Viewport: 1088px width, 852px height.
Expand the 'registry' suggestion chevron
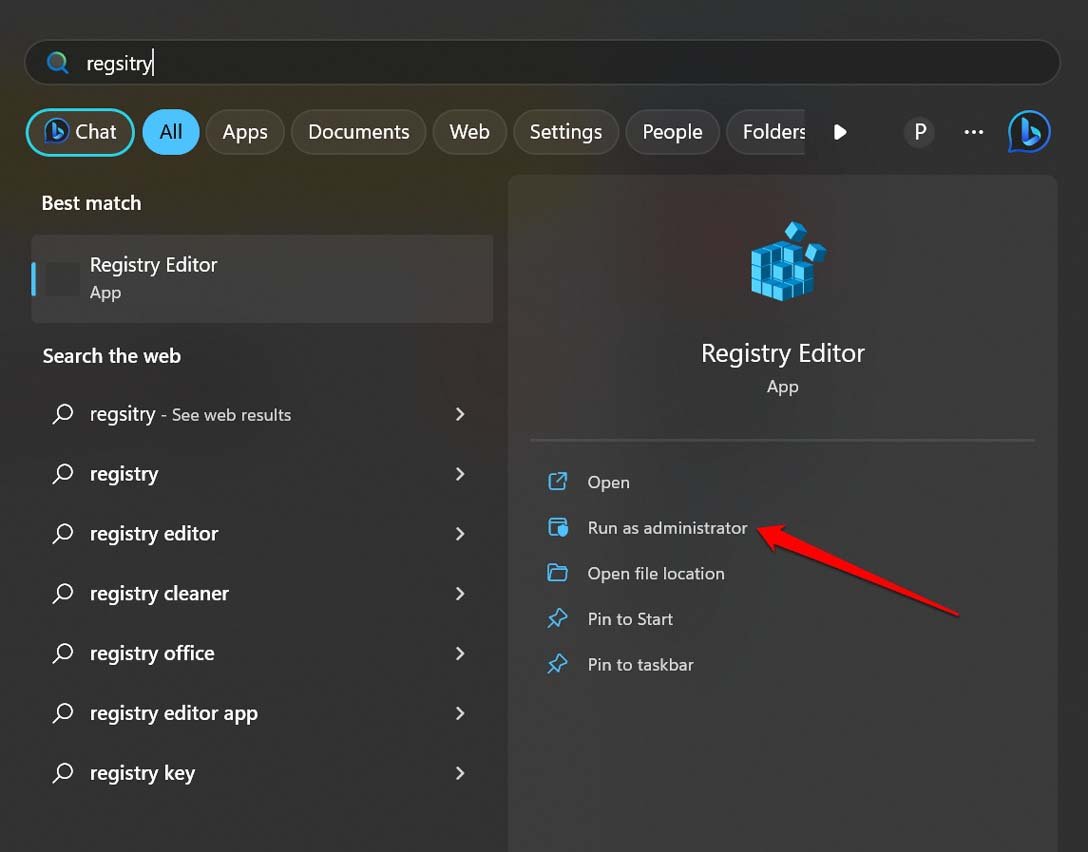[x=460, y=474]
